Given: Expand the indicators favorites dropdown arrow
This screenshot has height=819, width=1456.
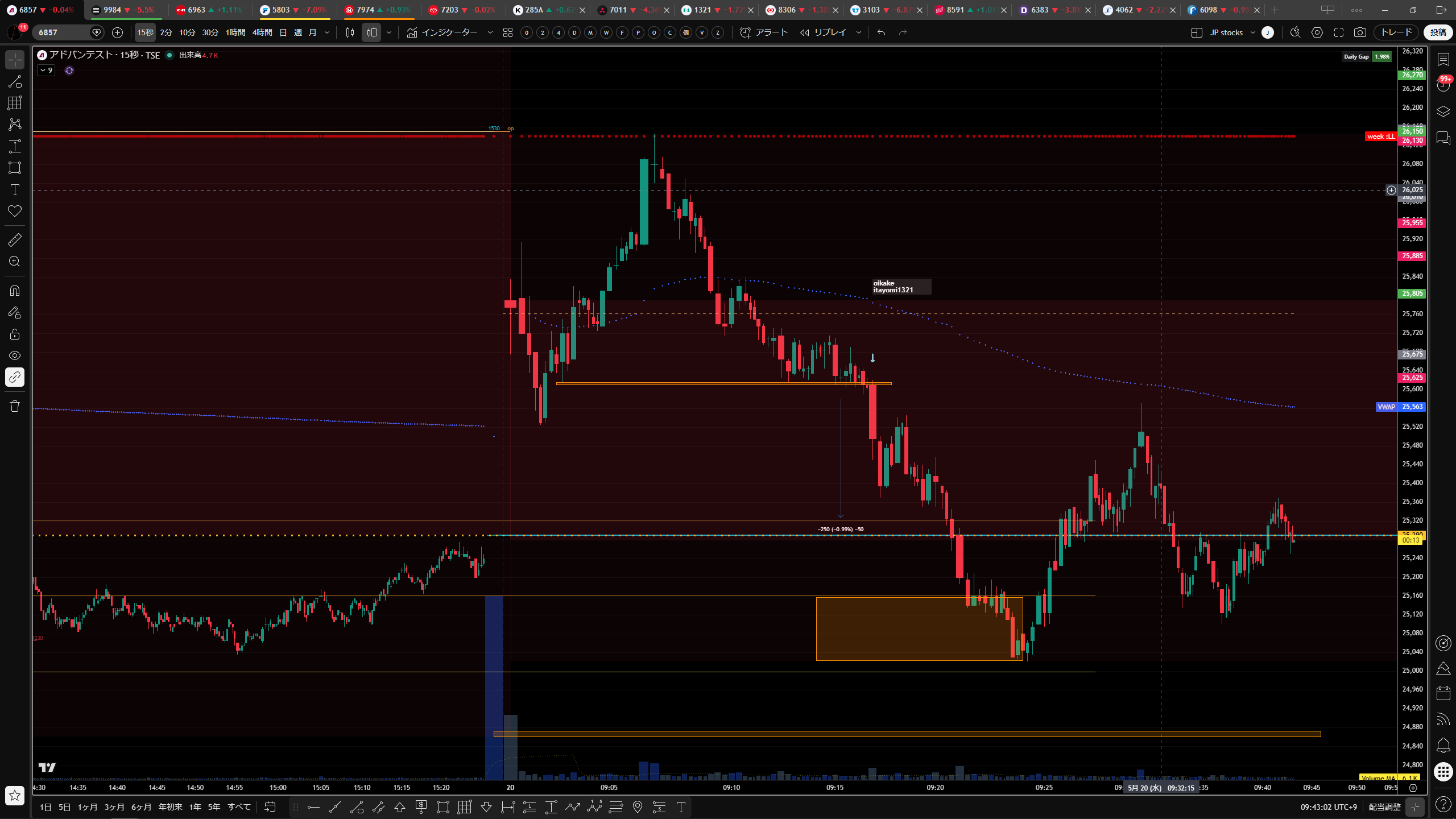Looking at the screenshot, I should [x=490, y=32].
